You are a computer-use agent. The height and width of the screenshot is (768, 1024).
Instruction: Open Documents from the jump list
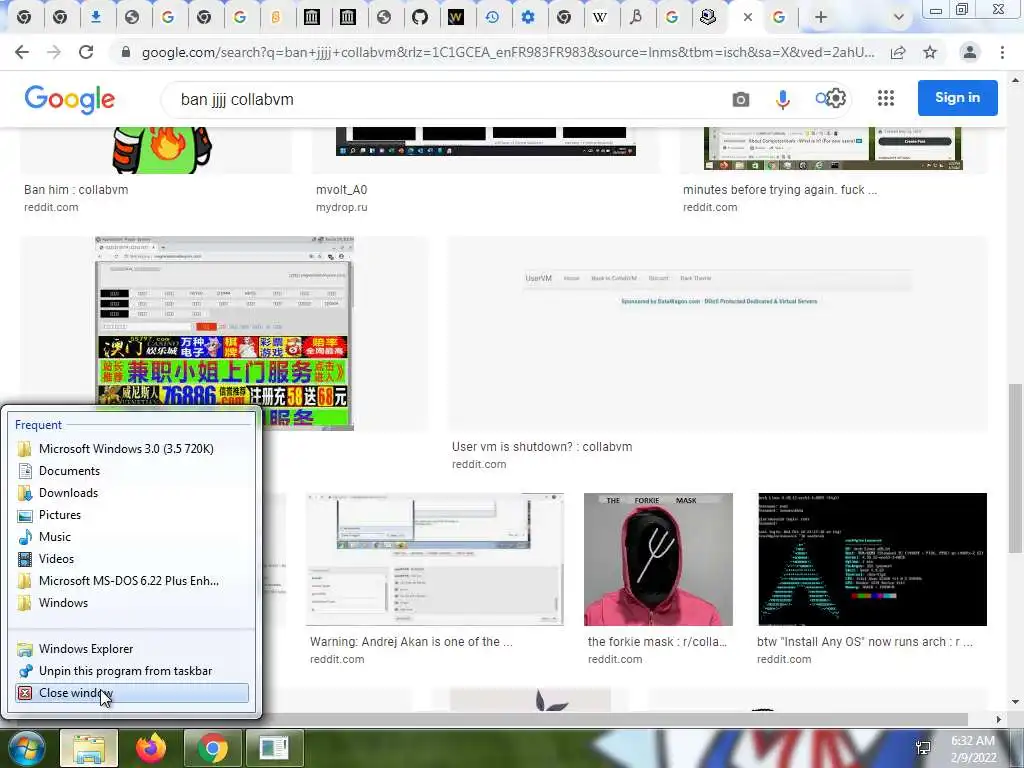(x=132, y=471)
